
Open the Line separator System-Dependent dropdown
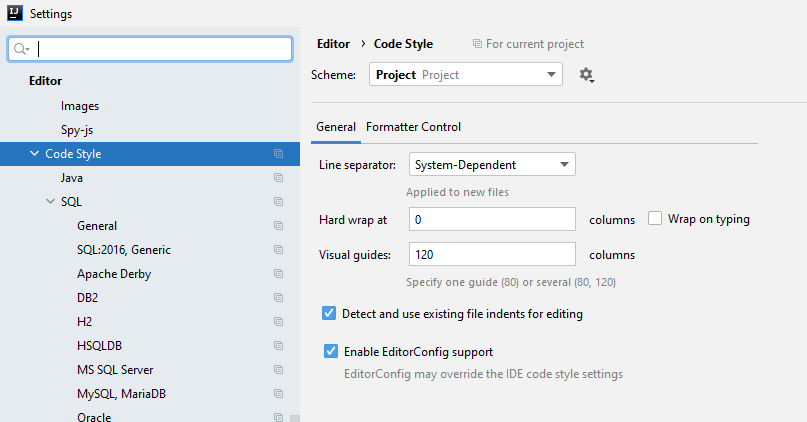click(x=492, y=165)
